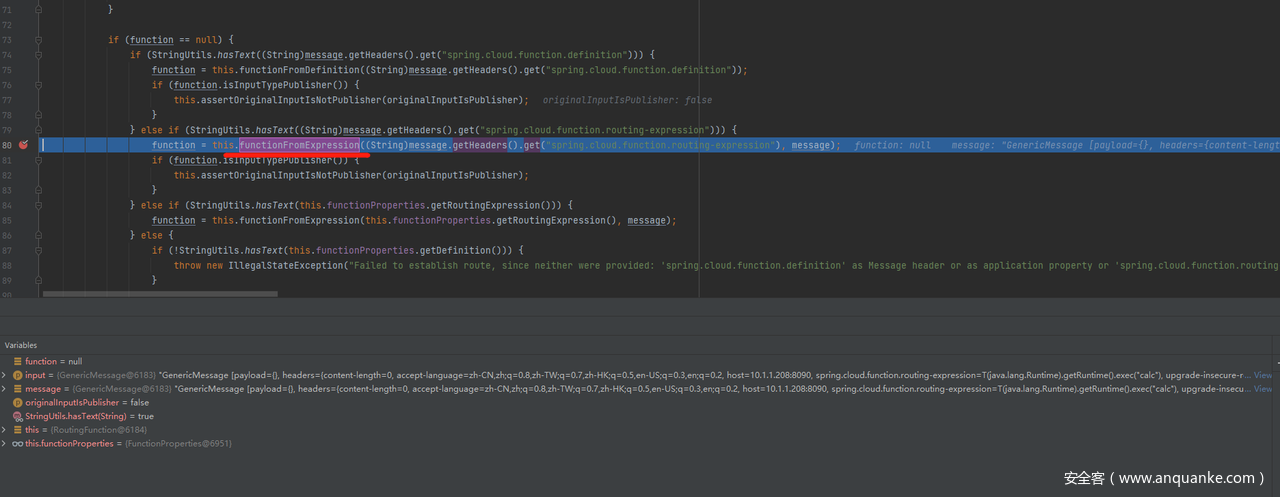Select the 'function = null' variable icon

pyautogui.click(x=17, y=361)
